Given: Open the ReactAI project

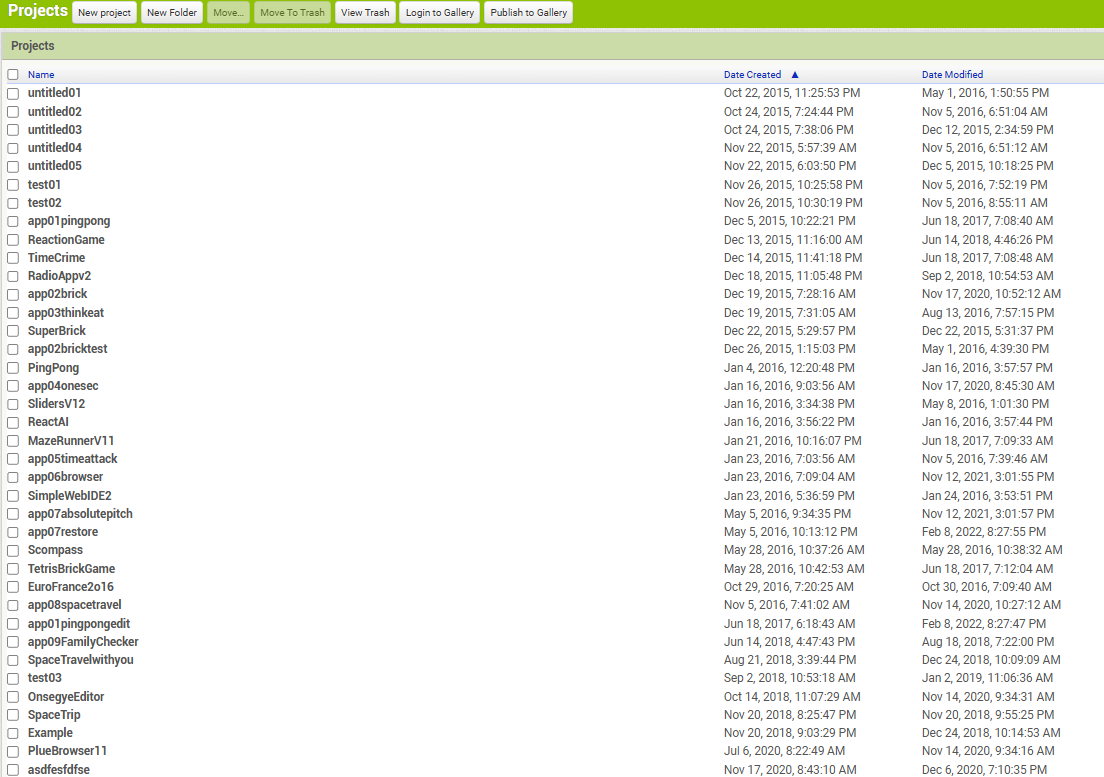Looking at the screenshot, I should pyautogui.click(x=48, y=422).
